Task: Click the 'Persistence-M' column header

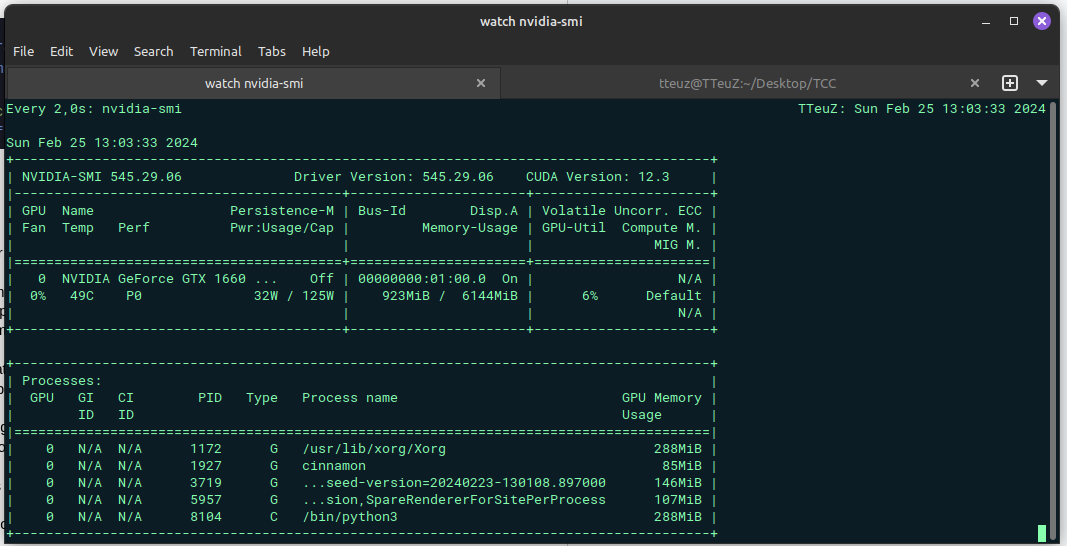Action: point(282,210)
